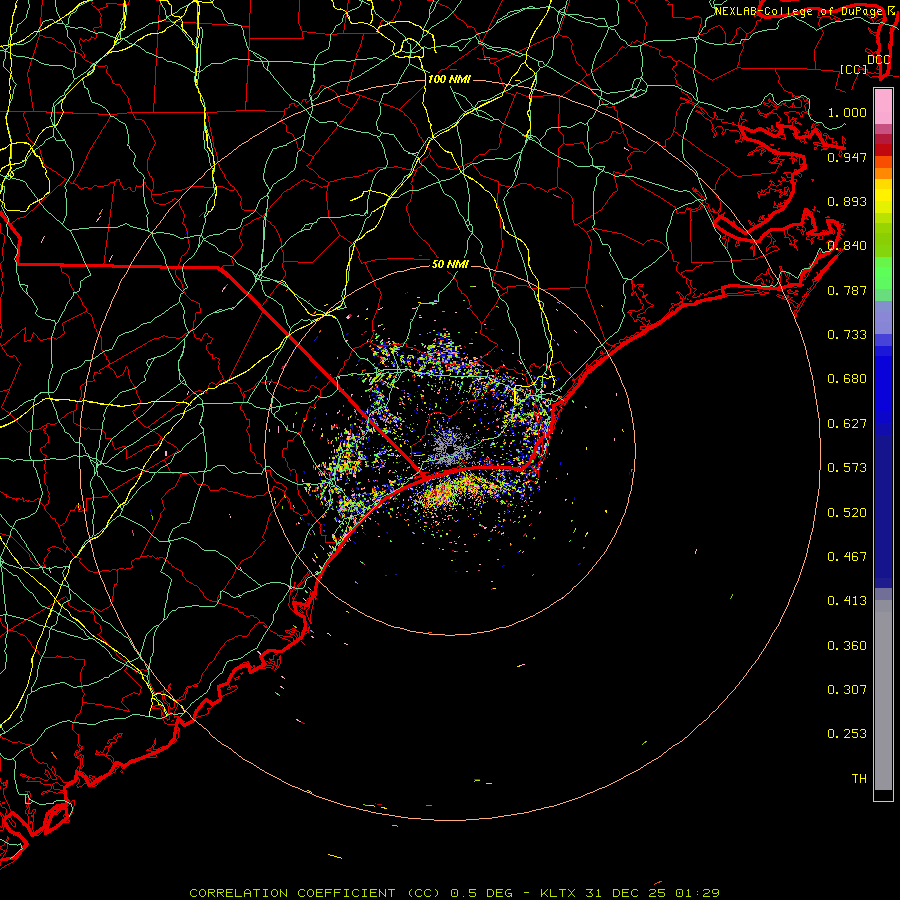900x900 pixels.
Task: Pick the large gray color bar segment
Action: tap(883, 700)
